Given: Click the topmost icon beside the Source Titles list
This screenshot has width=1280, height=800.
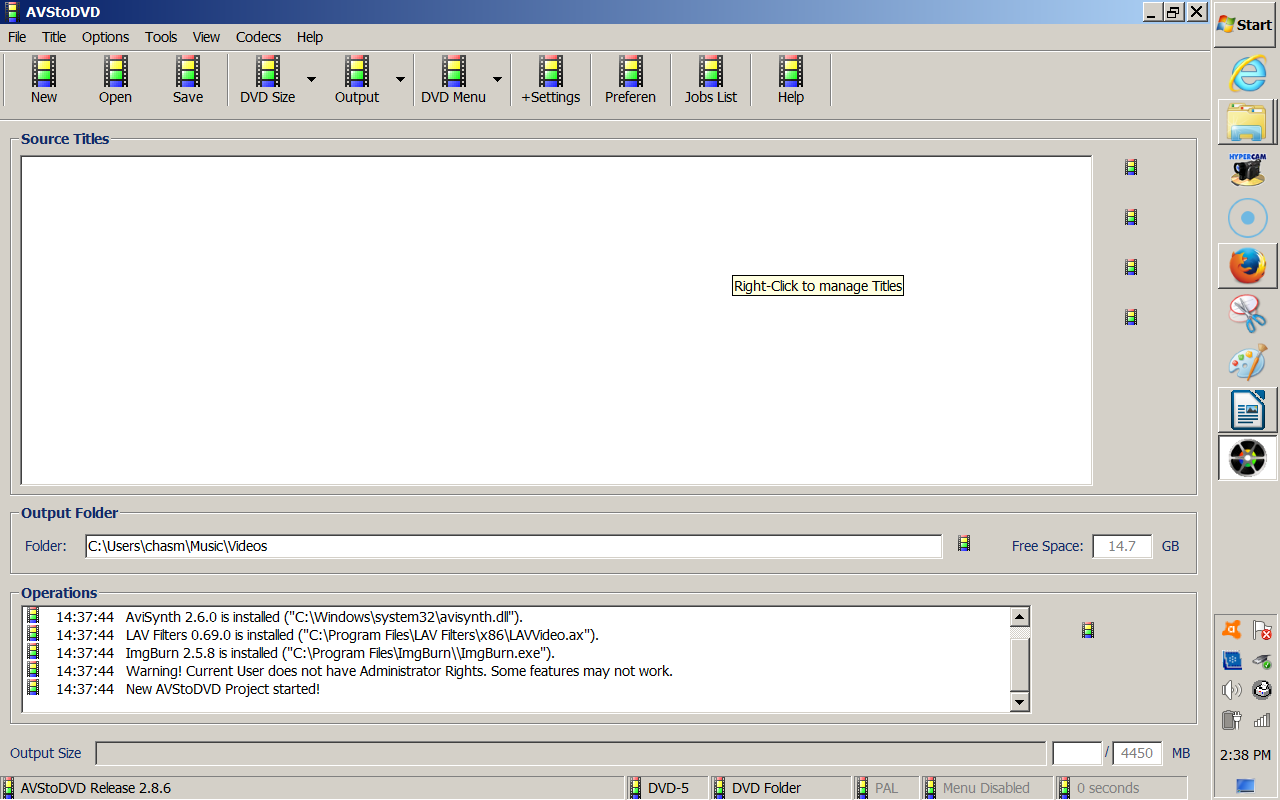Looking at the screenshot, I should (1131, 167).
